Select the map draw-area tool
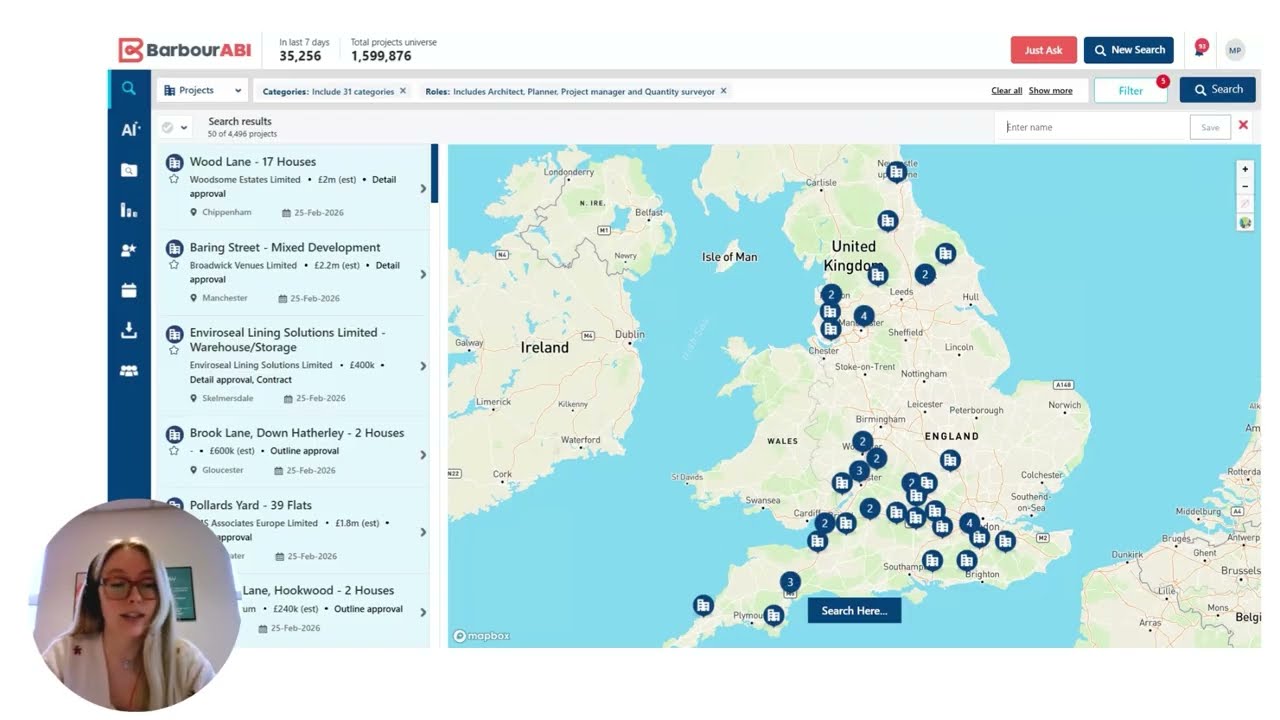1280x720 pixels. pos(1245,204)
